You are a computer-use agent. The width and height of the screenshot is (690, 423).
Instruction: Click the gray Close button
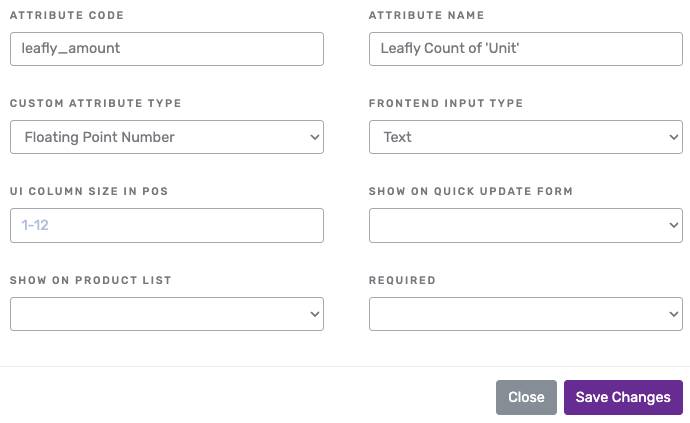click(526, 397)
